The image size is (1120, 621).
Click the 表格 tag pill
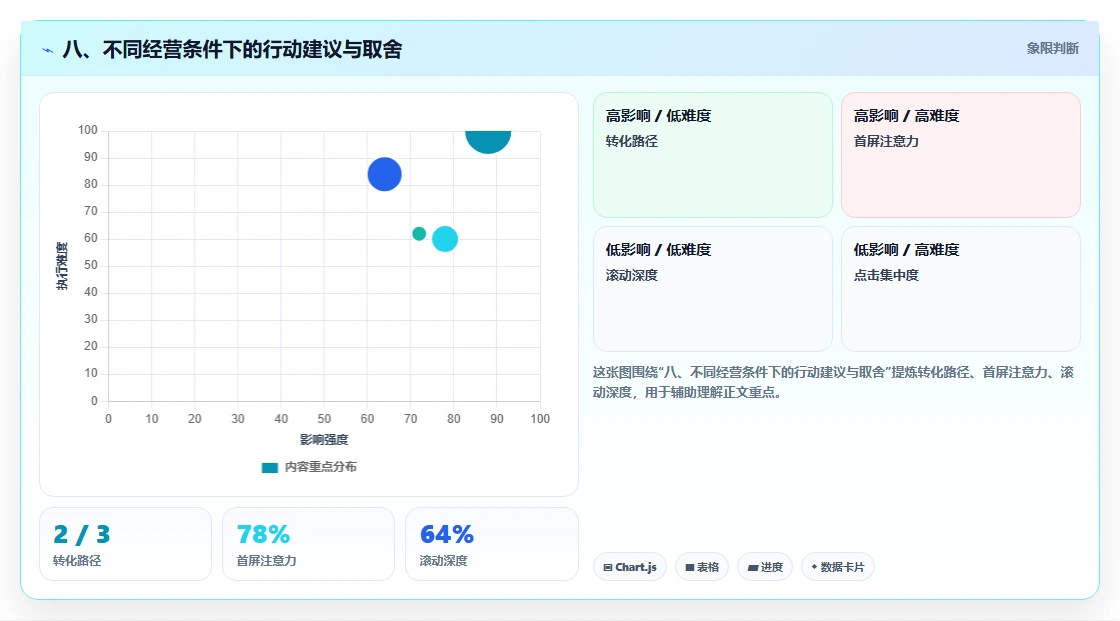pos(702,567)
